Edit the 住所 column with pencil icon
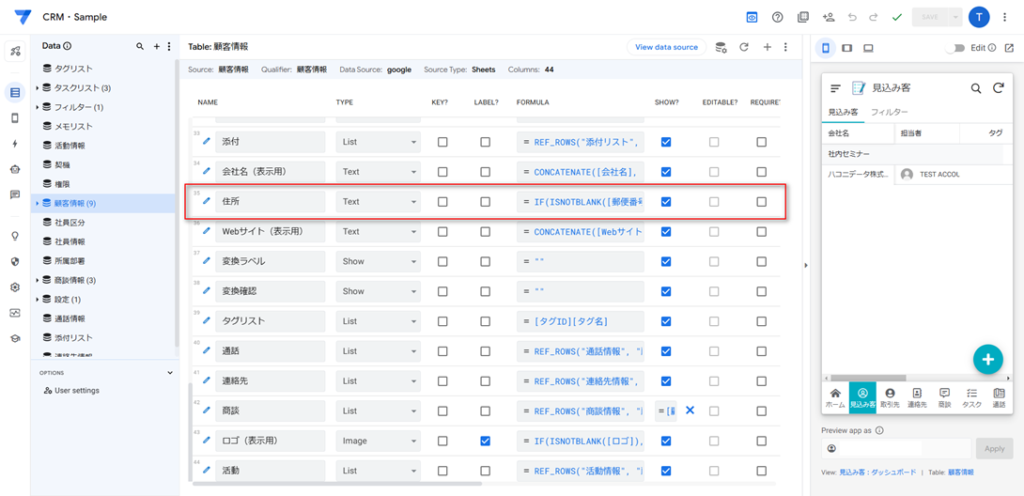Viewport: 1024px width, 496px height. (207, 202)
